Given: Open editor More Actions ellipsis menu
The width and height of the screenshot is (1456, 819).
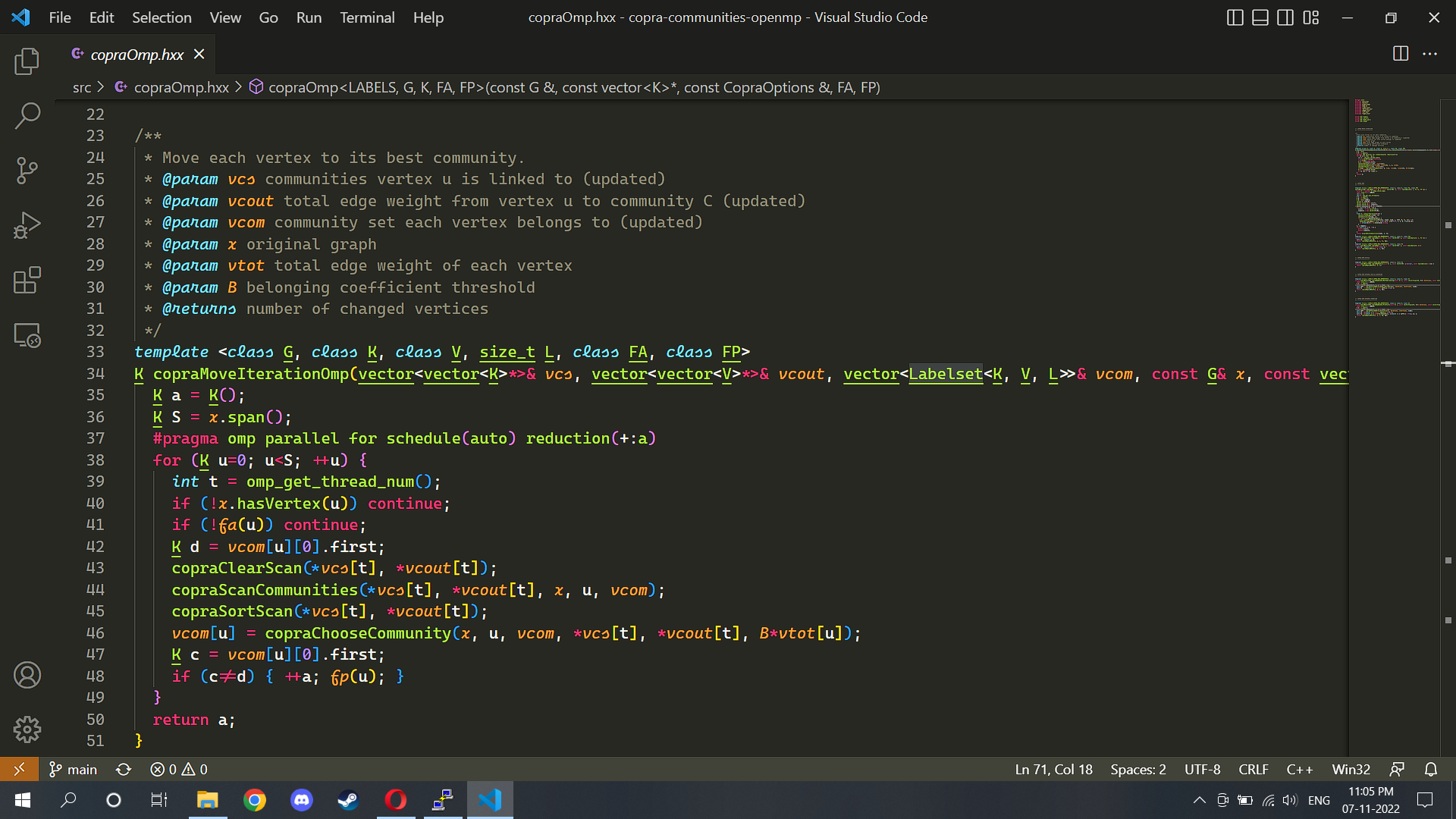Looking at the screenshot, I should coord(1429,54).
